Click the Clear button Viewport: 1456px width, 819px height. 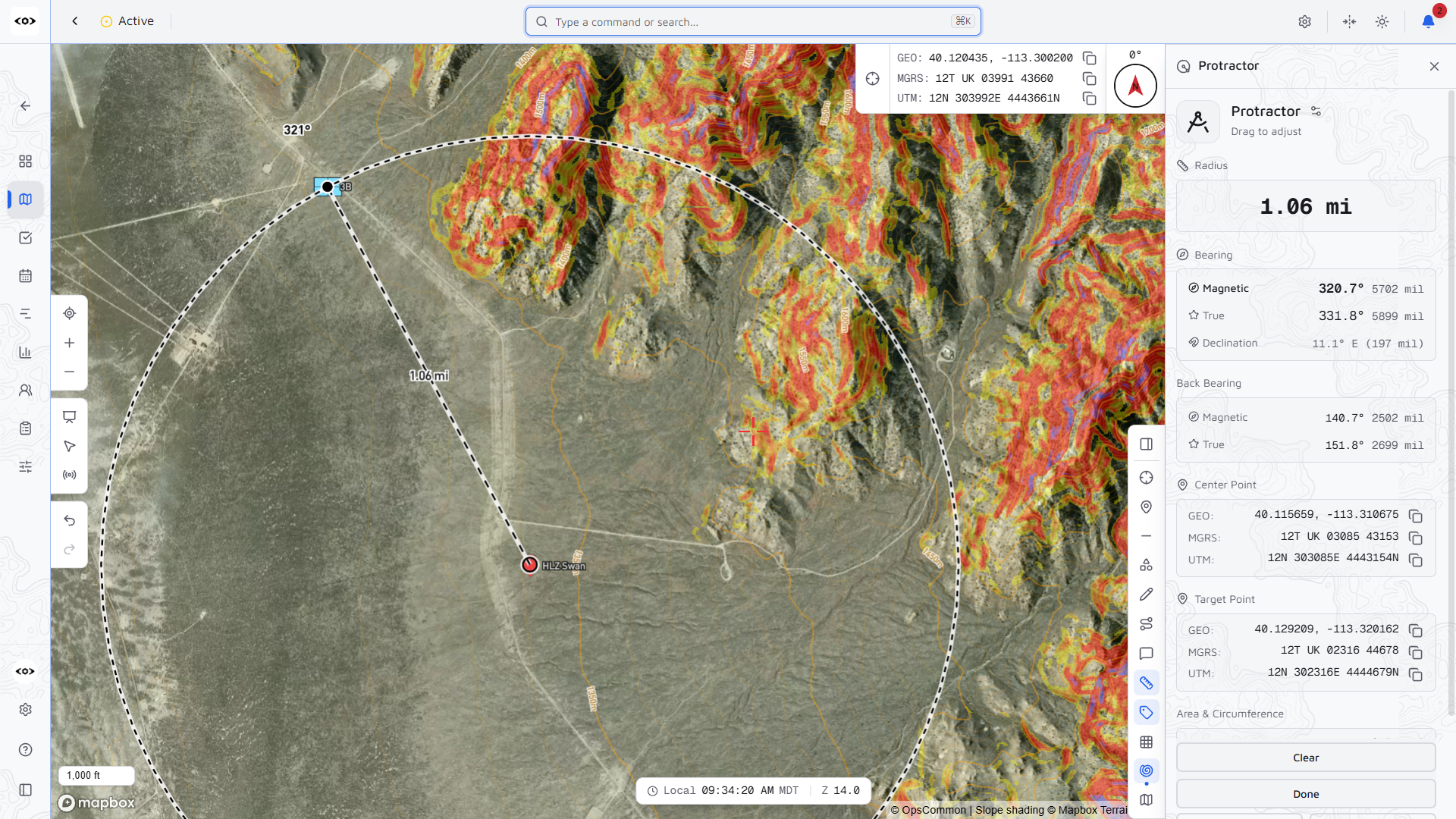point(1305,758)
